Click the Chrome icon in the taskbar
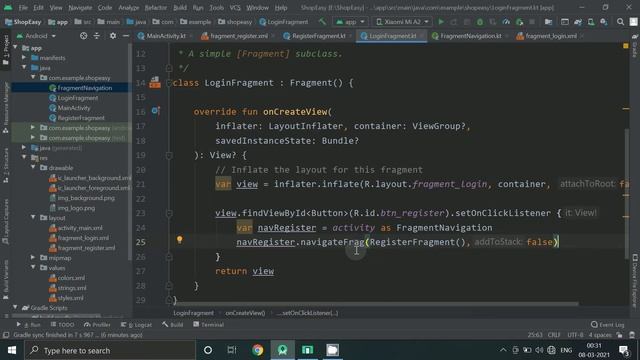The image size is (640, 360). pyautogui.click(x=258, y=350)
